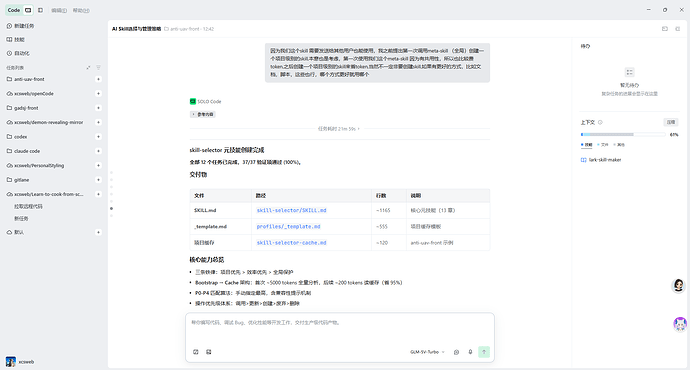Click plus button on gadsj-front row
The height and width of the screenshot is (370, 690).
(98, 108)
